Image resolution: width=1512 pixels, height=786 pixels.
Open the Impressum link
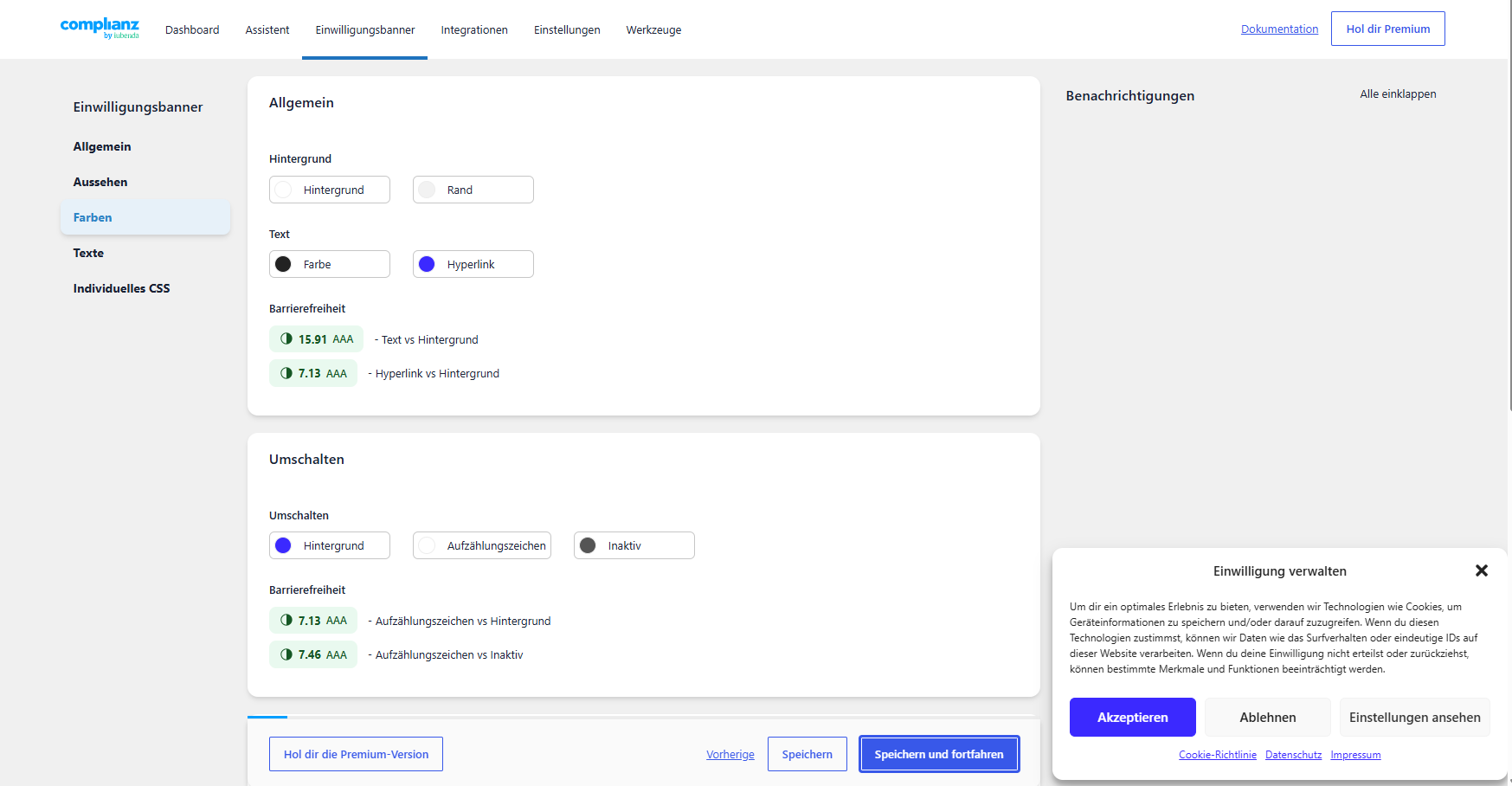1355,755
